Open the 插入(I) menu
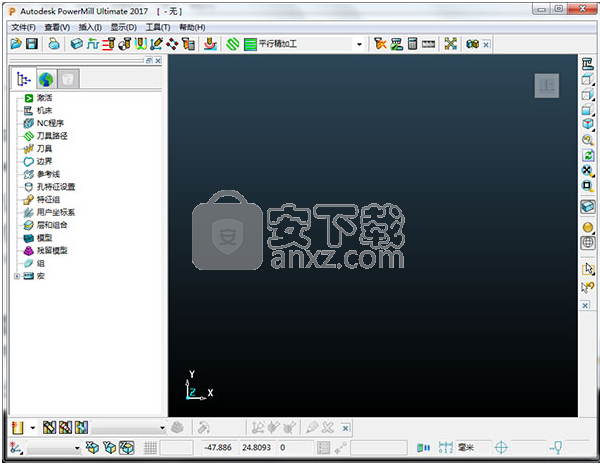This screenshot has width=600, height=464. point(90,28)
